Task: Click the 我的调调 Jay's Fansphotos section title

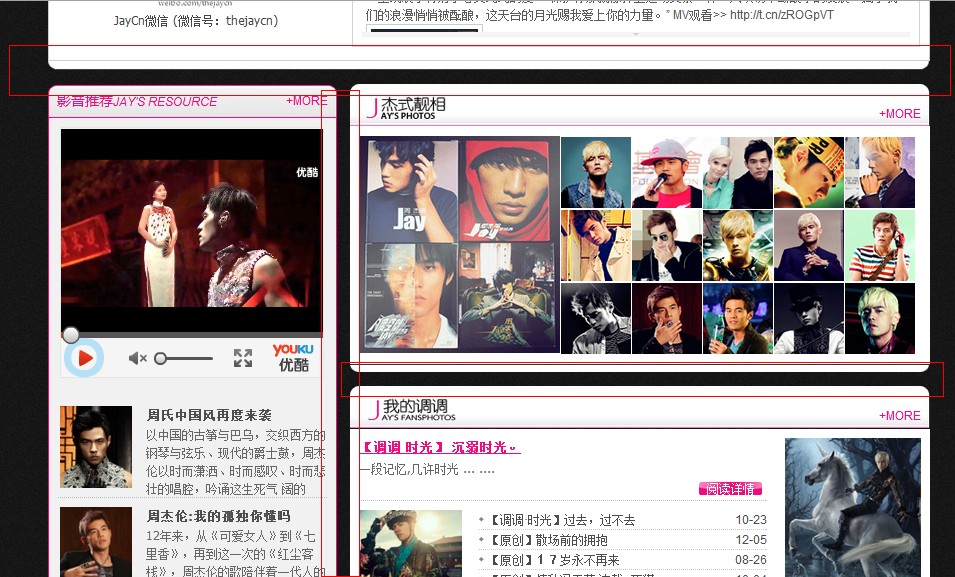Action: point(412,410)
